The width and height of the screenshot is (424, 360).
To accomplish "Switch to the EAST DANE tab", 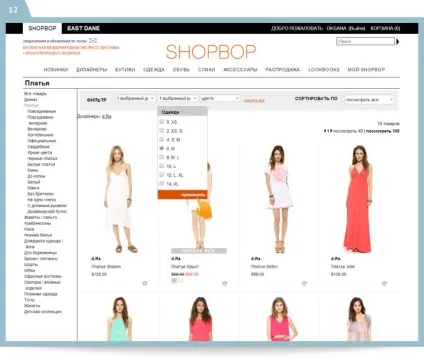I will click(x=83, y=28).
